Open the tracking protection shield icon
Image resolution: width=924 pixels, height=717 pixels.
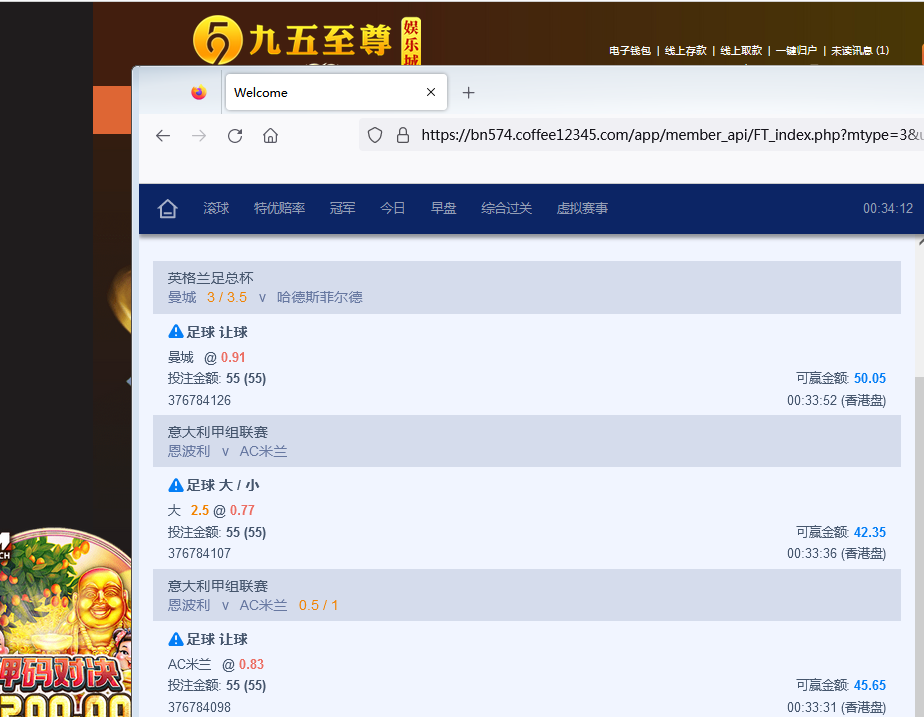point(375,135)
